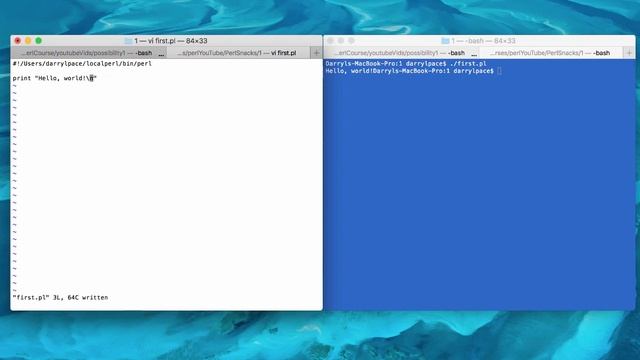Click the bash prompt cursor in right terminal
This screenshot has height=360, width=640.
(499, 71)
